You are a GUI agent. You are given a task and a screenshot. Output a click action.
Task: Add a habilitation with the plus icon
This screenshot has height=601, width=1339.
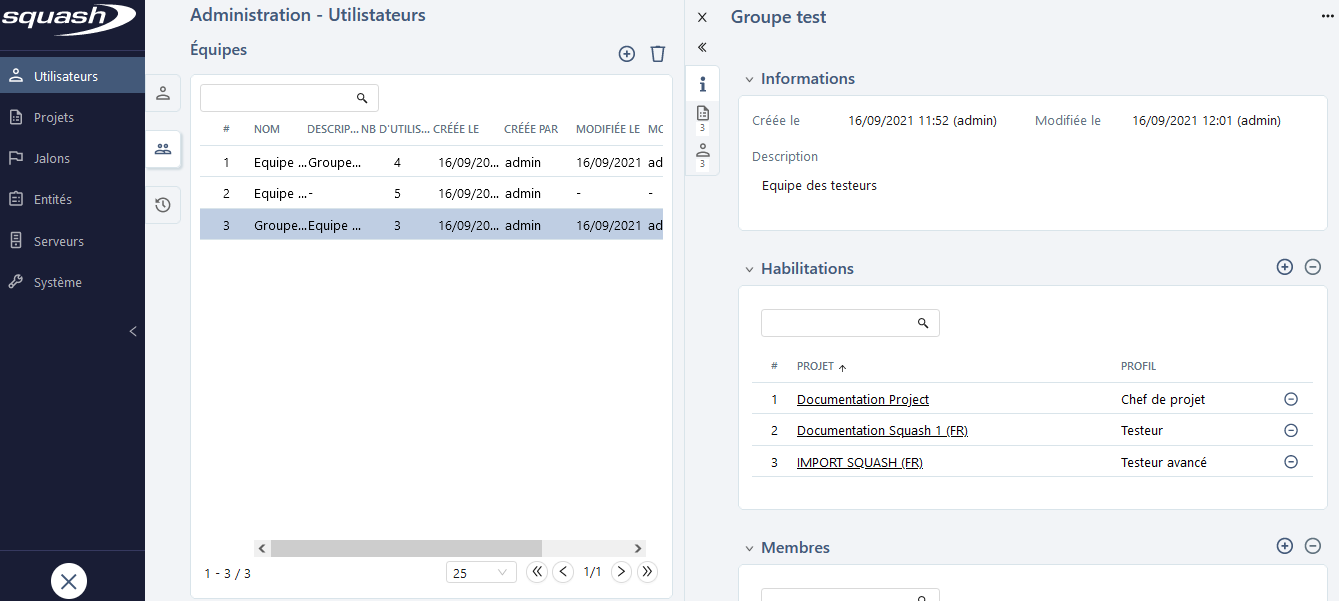(1284, 267)
